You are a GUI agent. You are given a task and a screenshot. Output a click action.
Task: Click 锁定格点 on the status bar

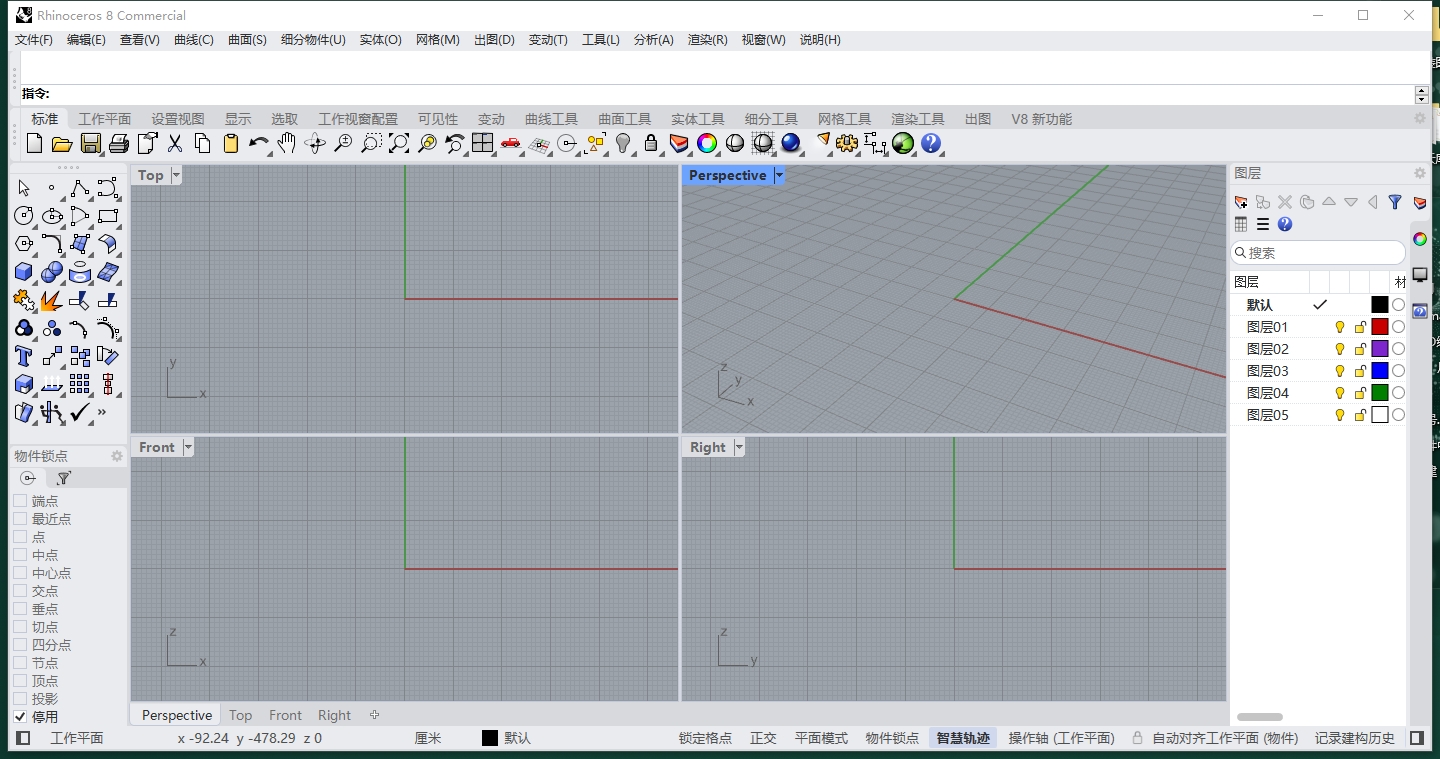click(705, 737)
